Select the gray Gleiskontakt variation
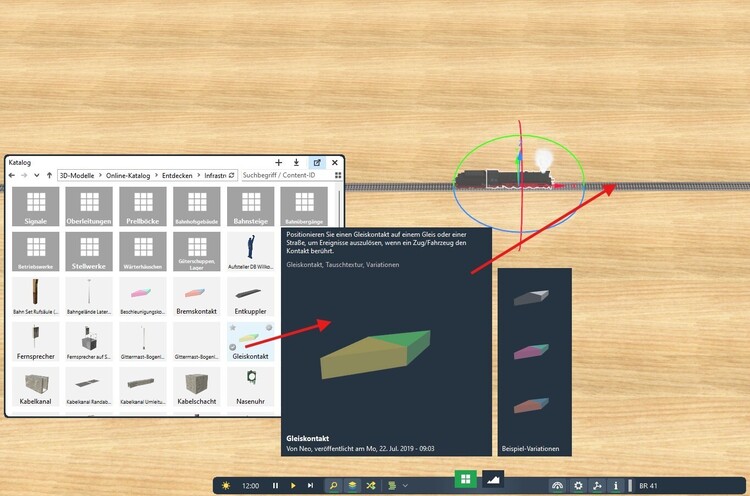 (x=531, y=297)
